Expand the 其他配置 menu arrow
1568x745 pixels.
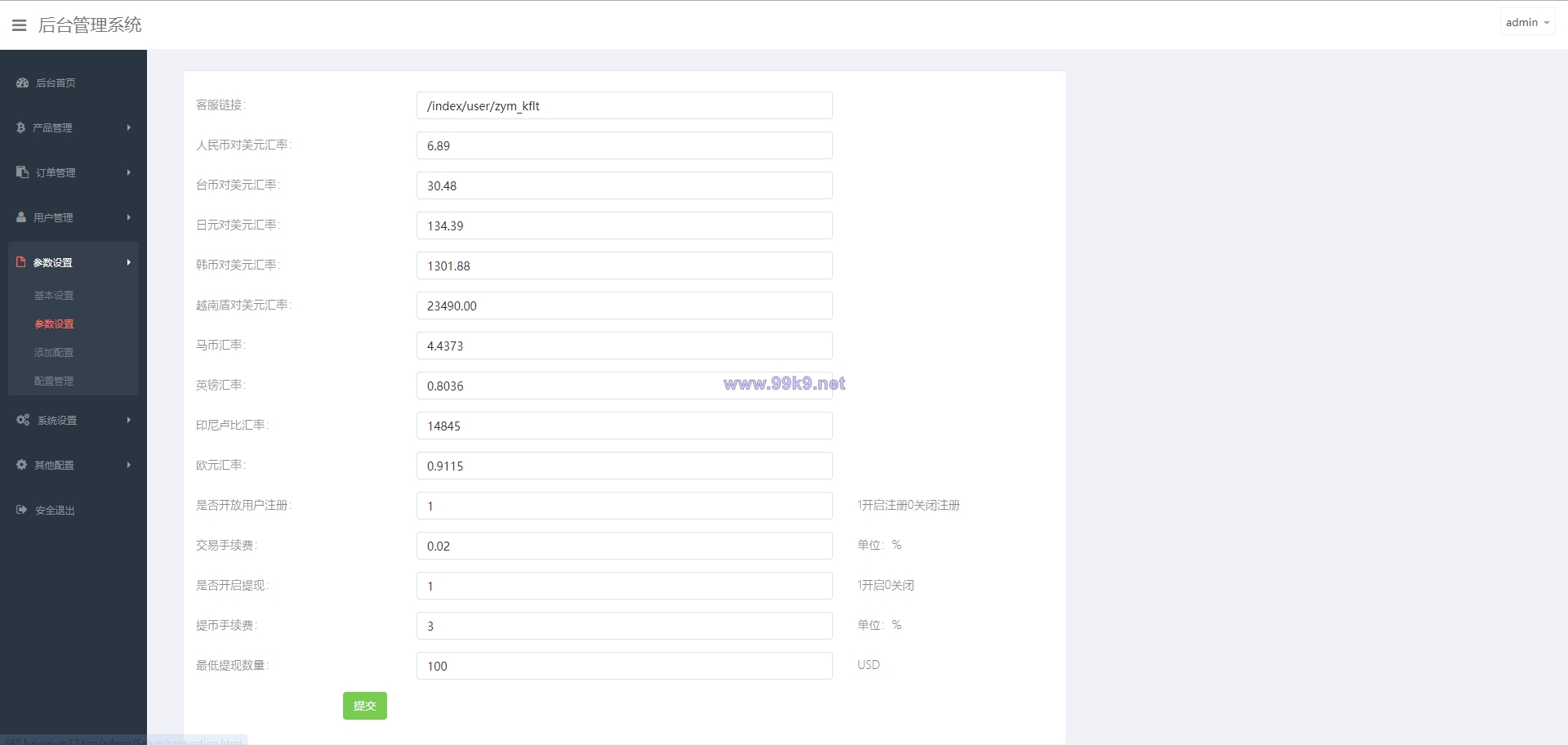tap(129, 465)
